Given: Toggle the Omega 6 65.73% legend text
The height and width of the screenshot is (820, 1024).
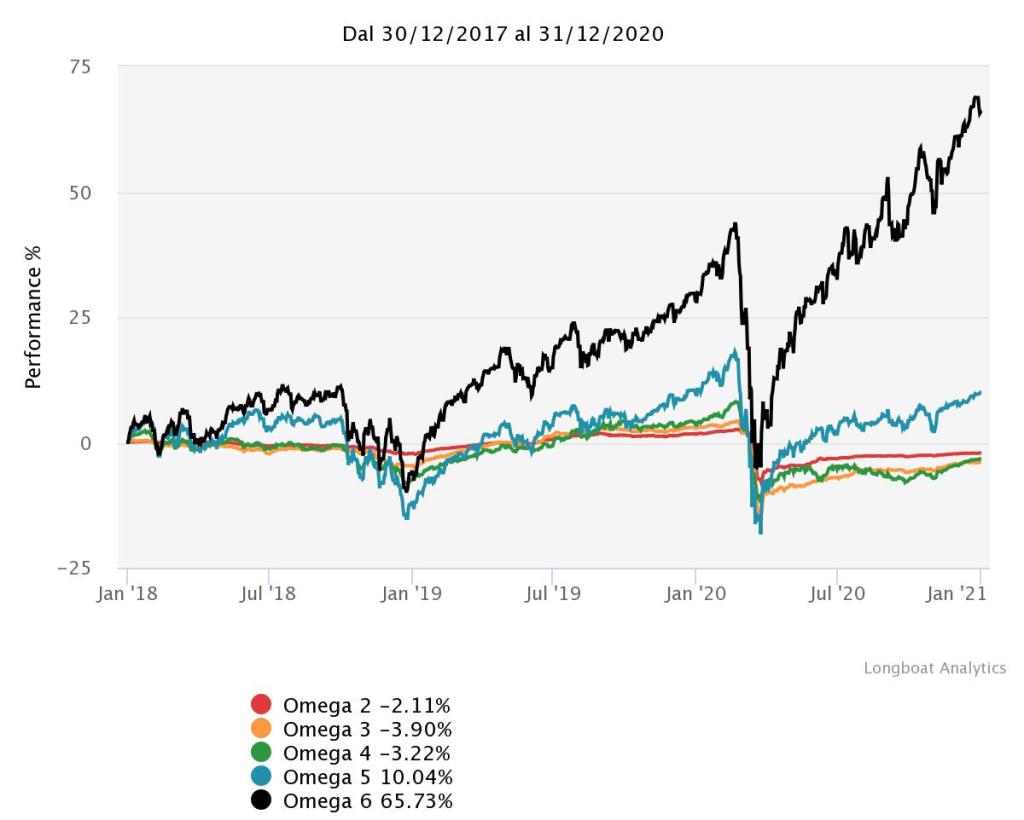Looking at the screenshot, I should pos(367,800).
